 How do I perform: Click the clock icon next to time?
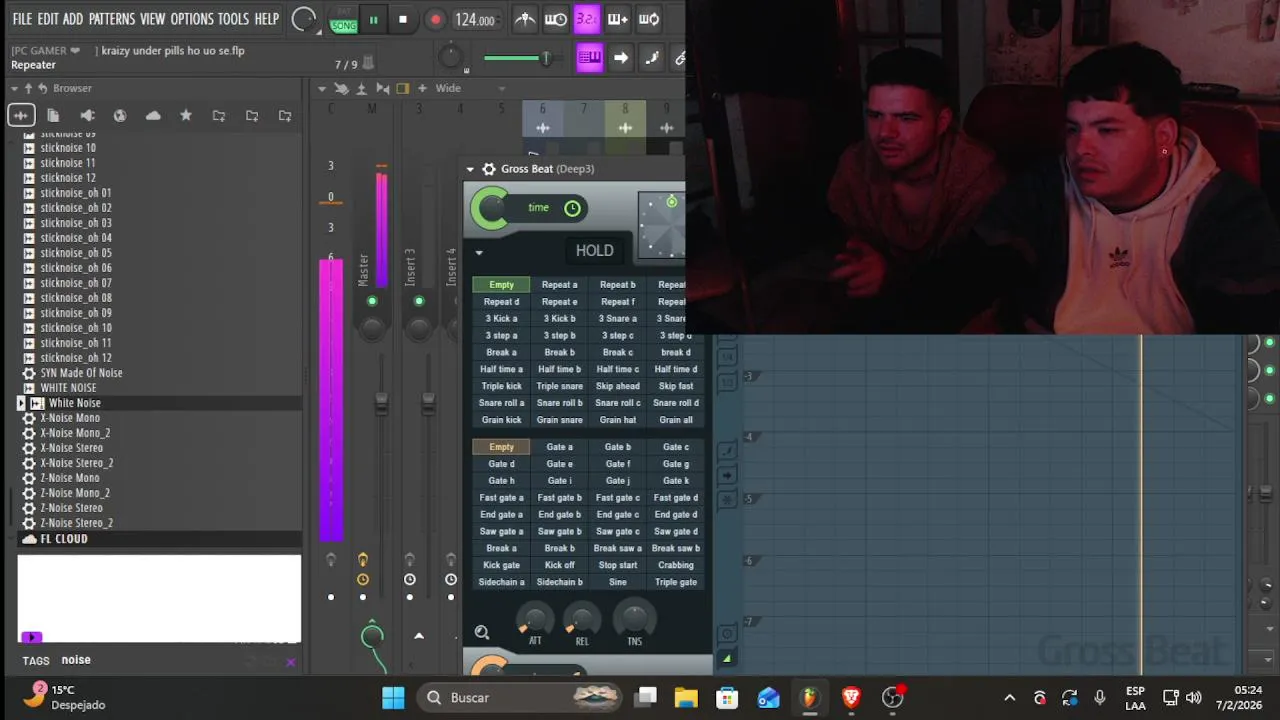[572, 208]
